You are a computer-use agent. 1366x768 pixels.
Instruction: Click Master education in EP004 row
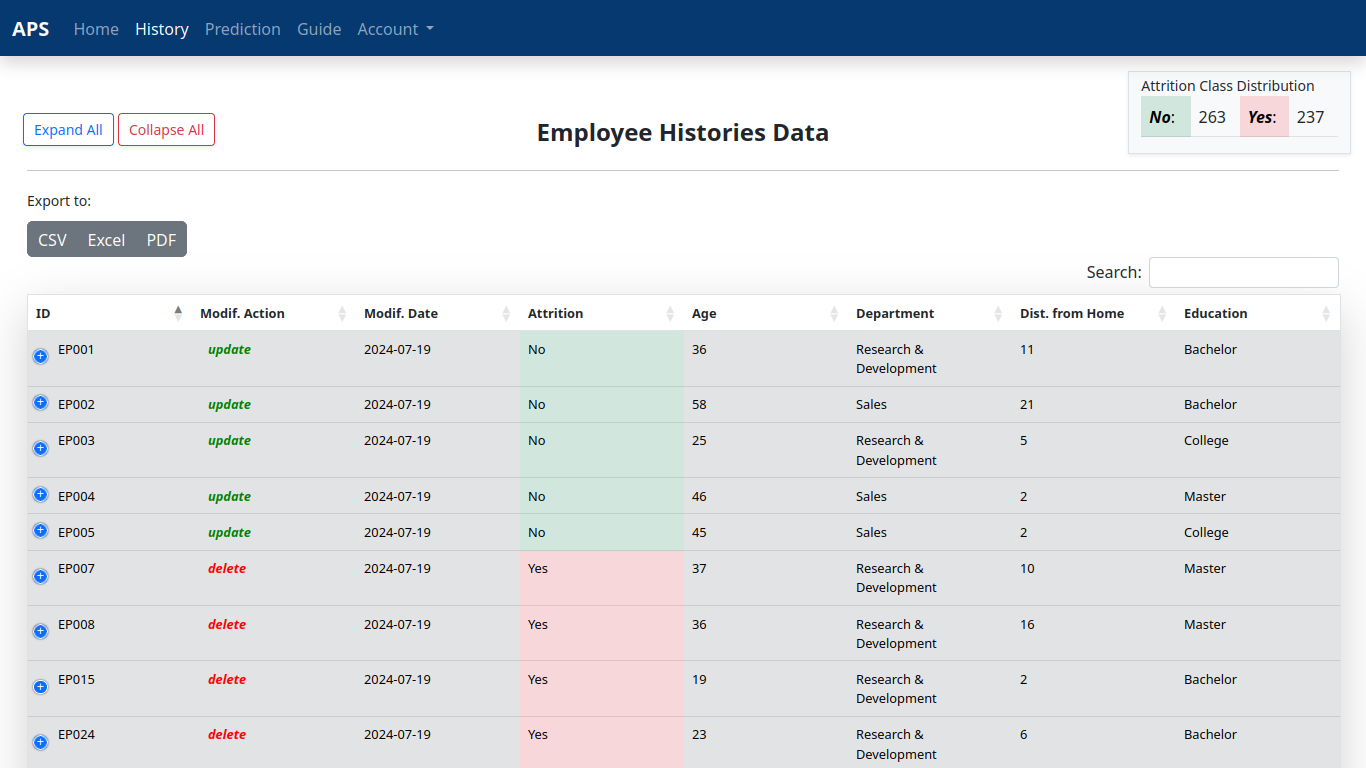point(1205,497)
